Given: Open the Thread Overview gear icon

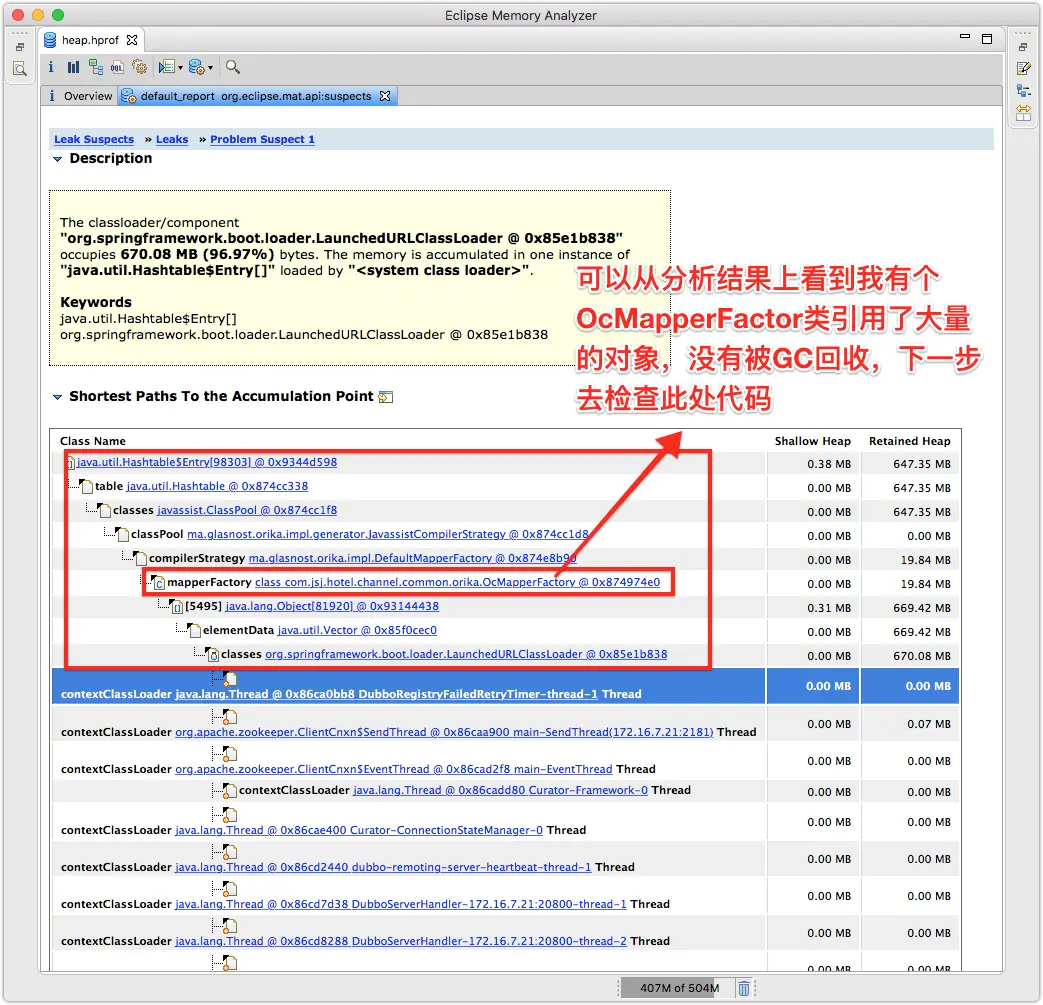Looking at the screenshot, I should click(x=139, y=67).
